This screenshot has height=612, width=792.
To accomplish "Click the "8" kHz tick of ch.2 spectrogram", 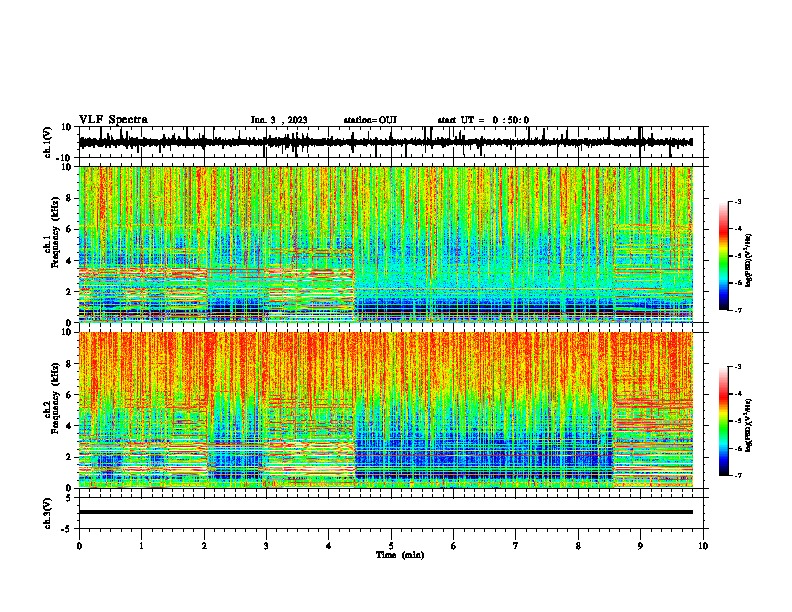I will [x=69, y=364].
